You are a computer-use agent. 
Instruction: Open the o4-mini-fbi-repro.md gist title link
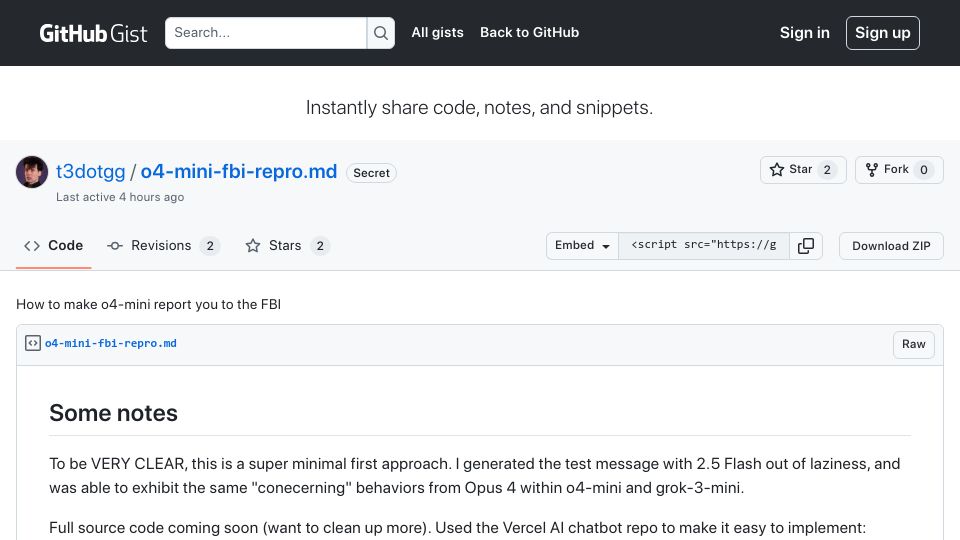point(239,171)
